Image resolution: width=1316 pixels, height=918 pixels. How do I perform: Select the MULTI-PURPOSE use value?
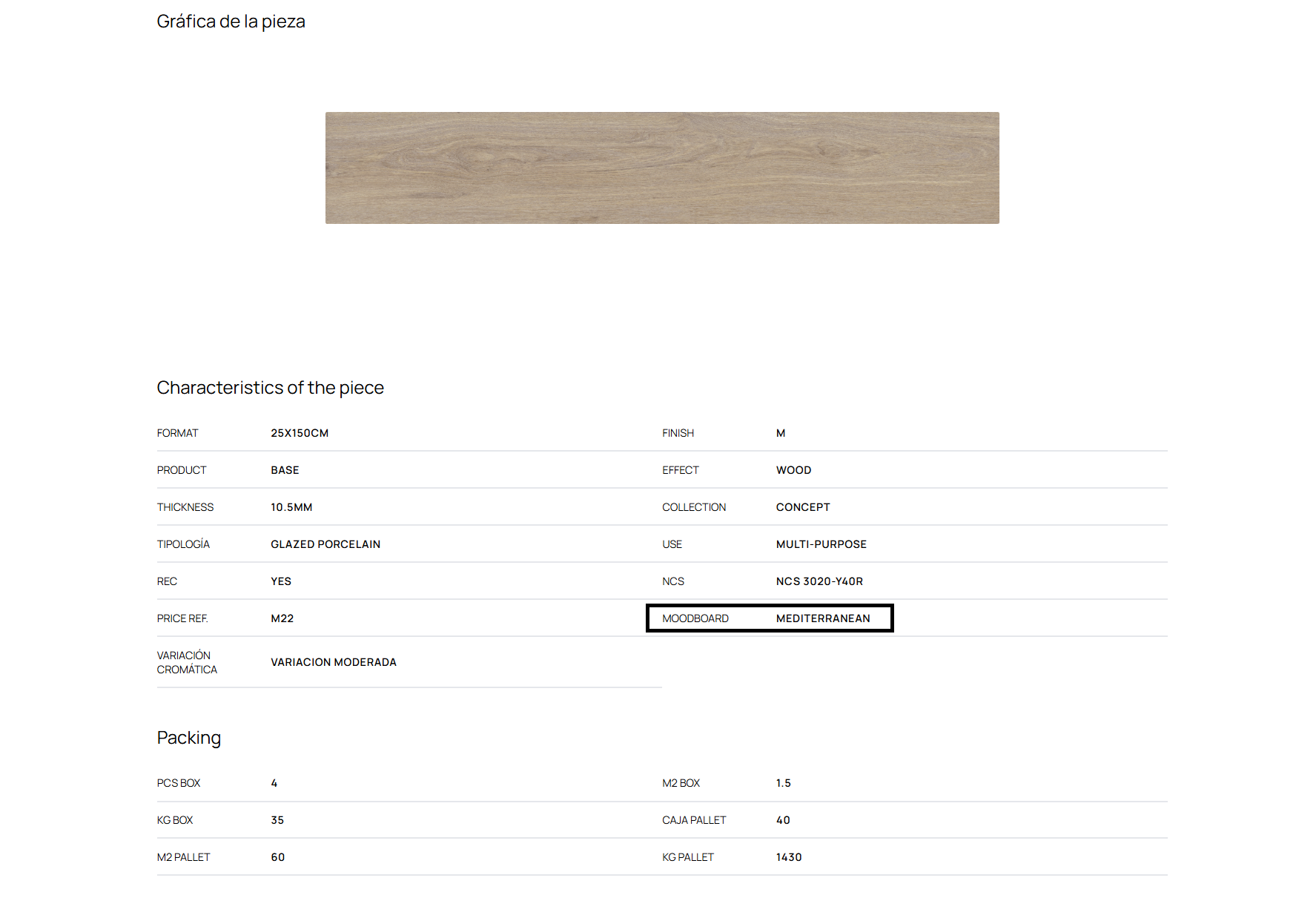821,544
